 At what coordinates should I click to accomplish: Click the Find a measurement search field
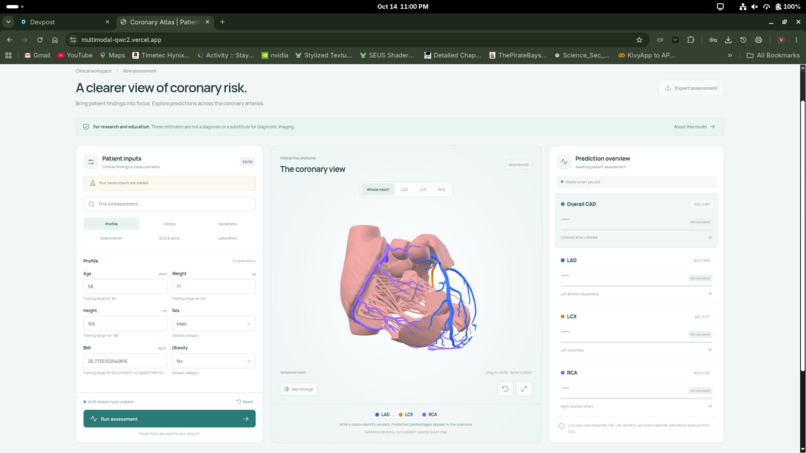(169, 204)
